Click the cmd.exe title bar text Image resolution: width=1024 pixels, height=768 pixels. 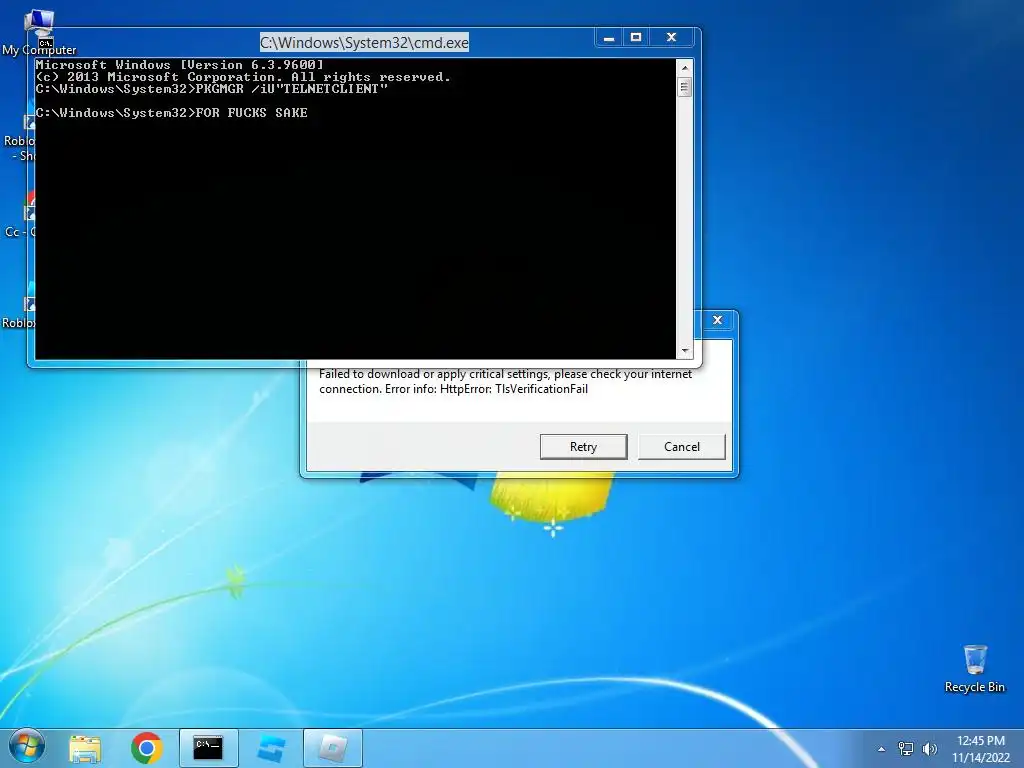364,43
